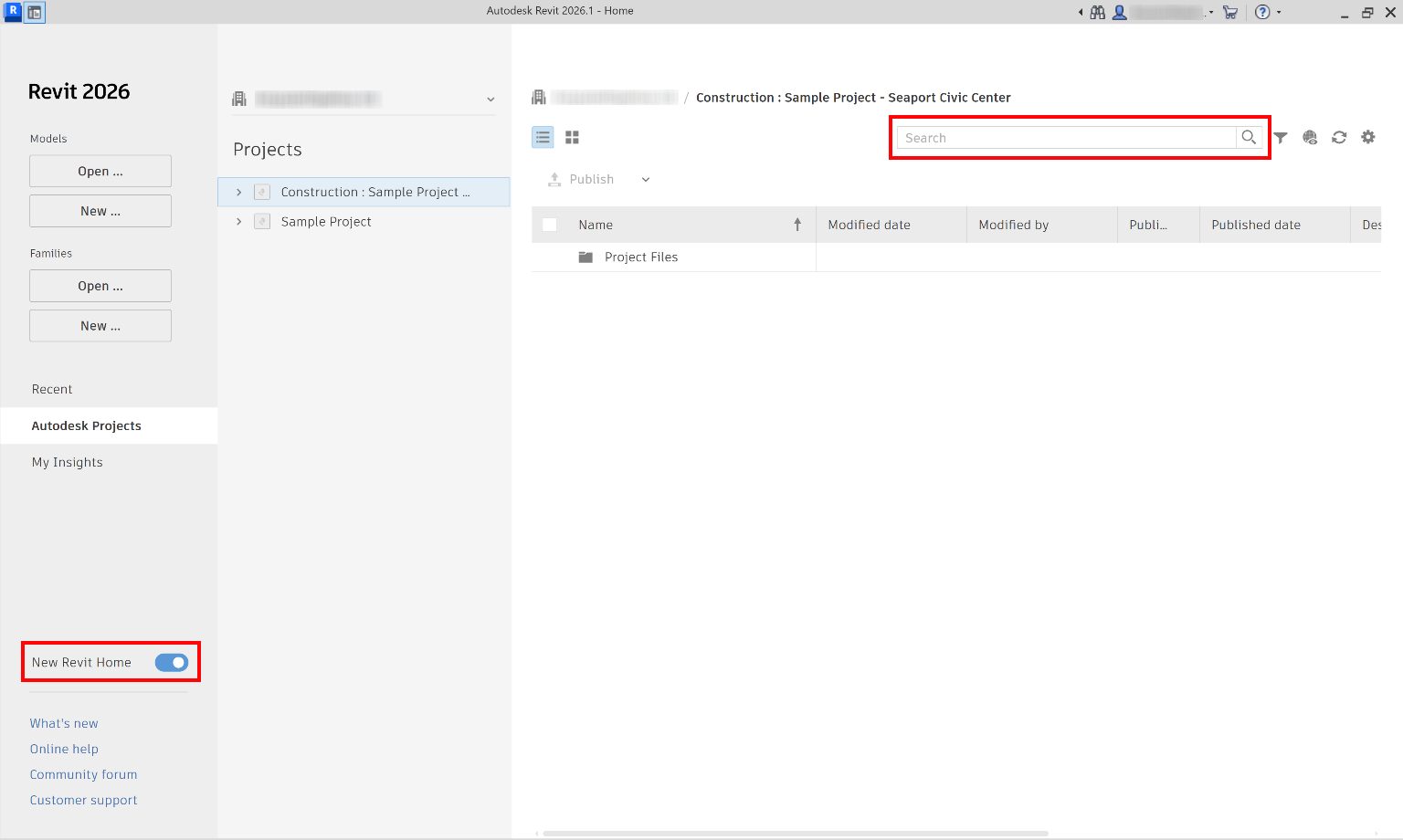Viewport: 1403px width, 840px height.
Task: Disable the New Revit Home toggle
Action: (x=171, y=662)
